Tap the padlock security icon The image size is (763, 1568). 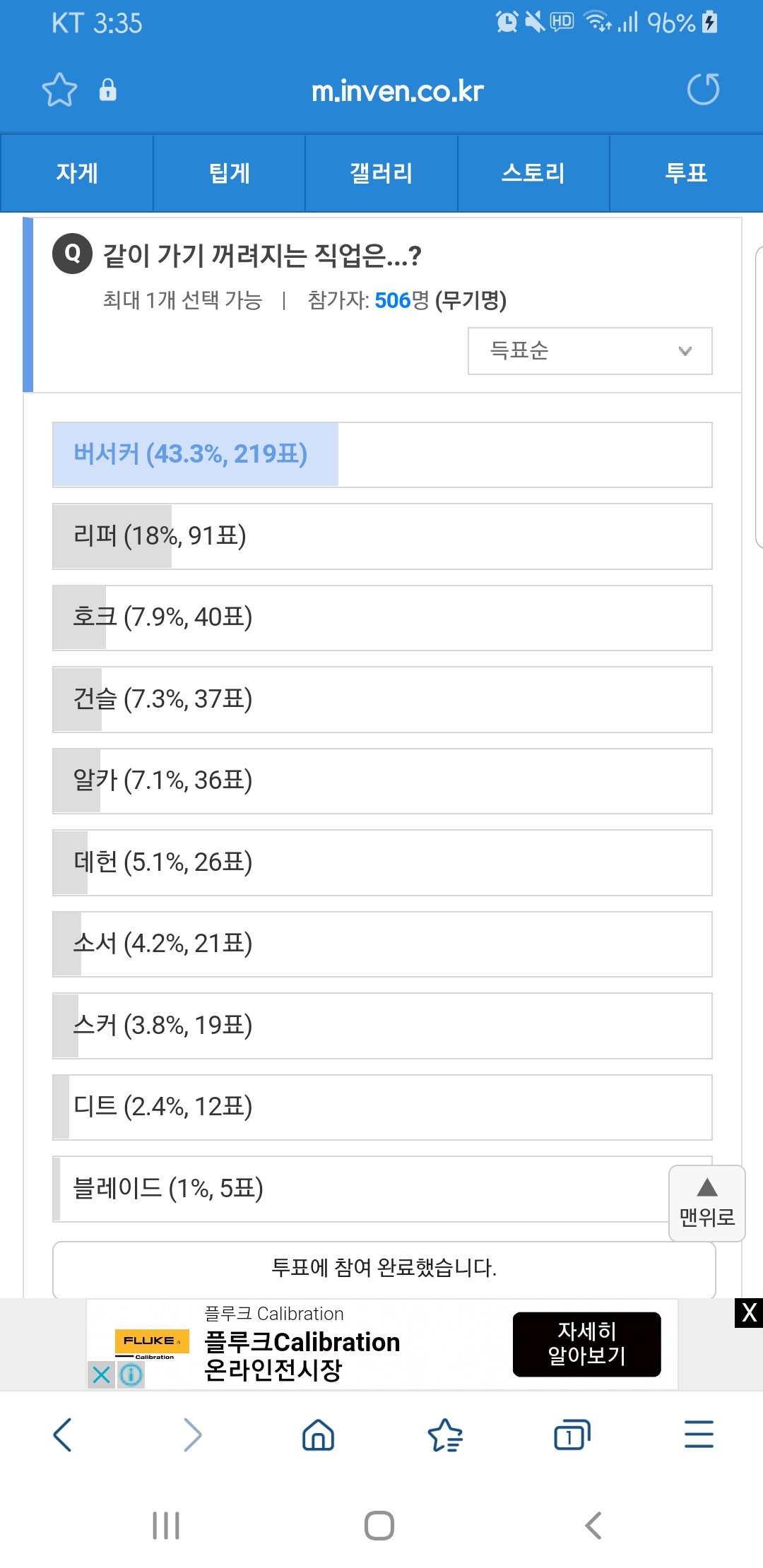coord(107,90)
